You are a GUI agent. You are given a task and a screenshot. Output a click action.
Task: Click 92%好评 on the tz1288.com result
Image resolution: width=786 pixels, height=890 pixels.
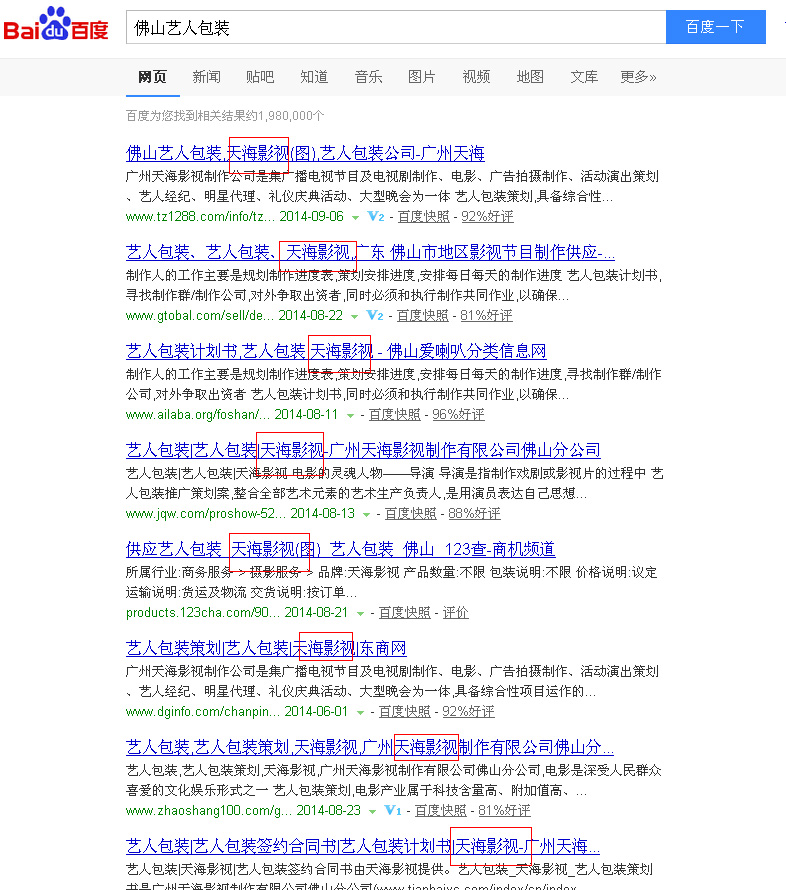click(x=487, y=216)
